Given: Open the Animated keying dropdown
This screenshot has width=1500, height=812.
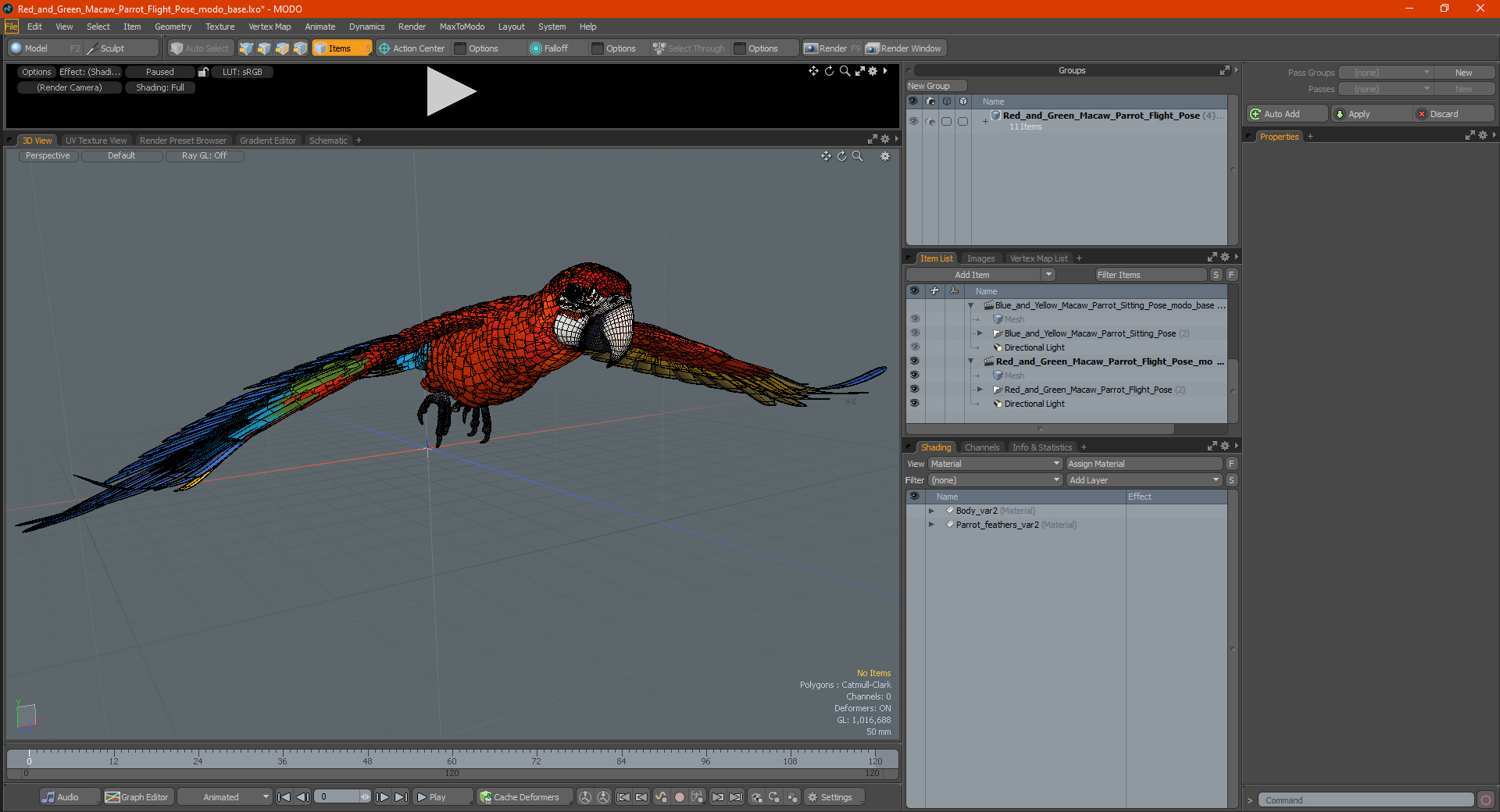Looking at the screenshot, I should click(224, 797).
